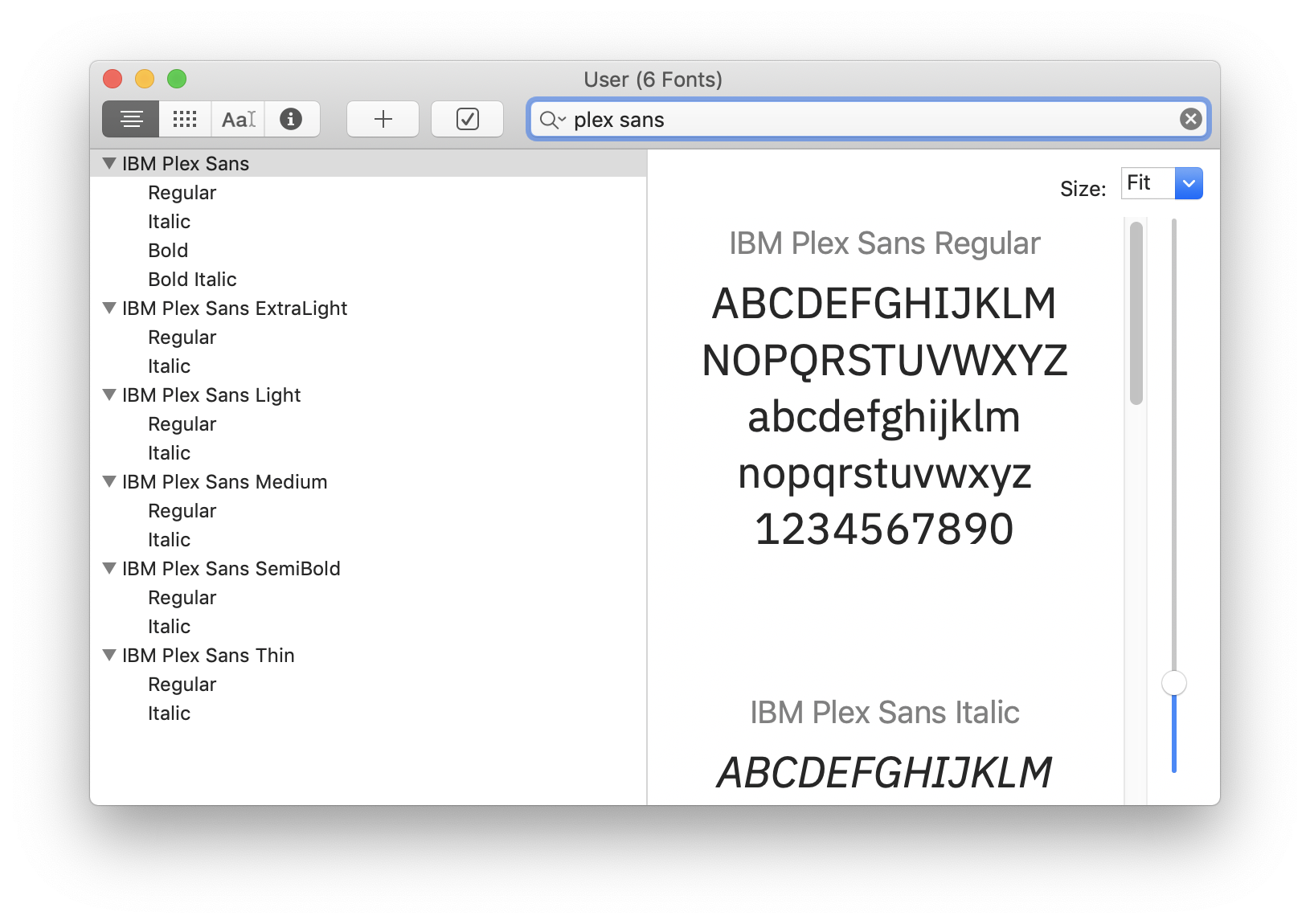Screen dimensions: 1310x924
Task: Select the IBM Plex Sans ExtraLight family name
Action: coord(234,308)
